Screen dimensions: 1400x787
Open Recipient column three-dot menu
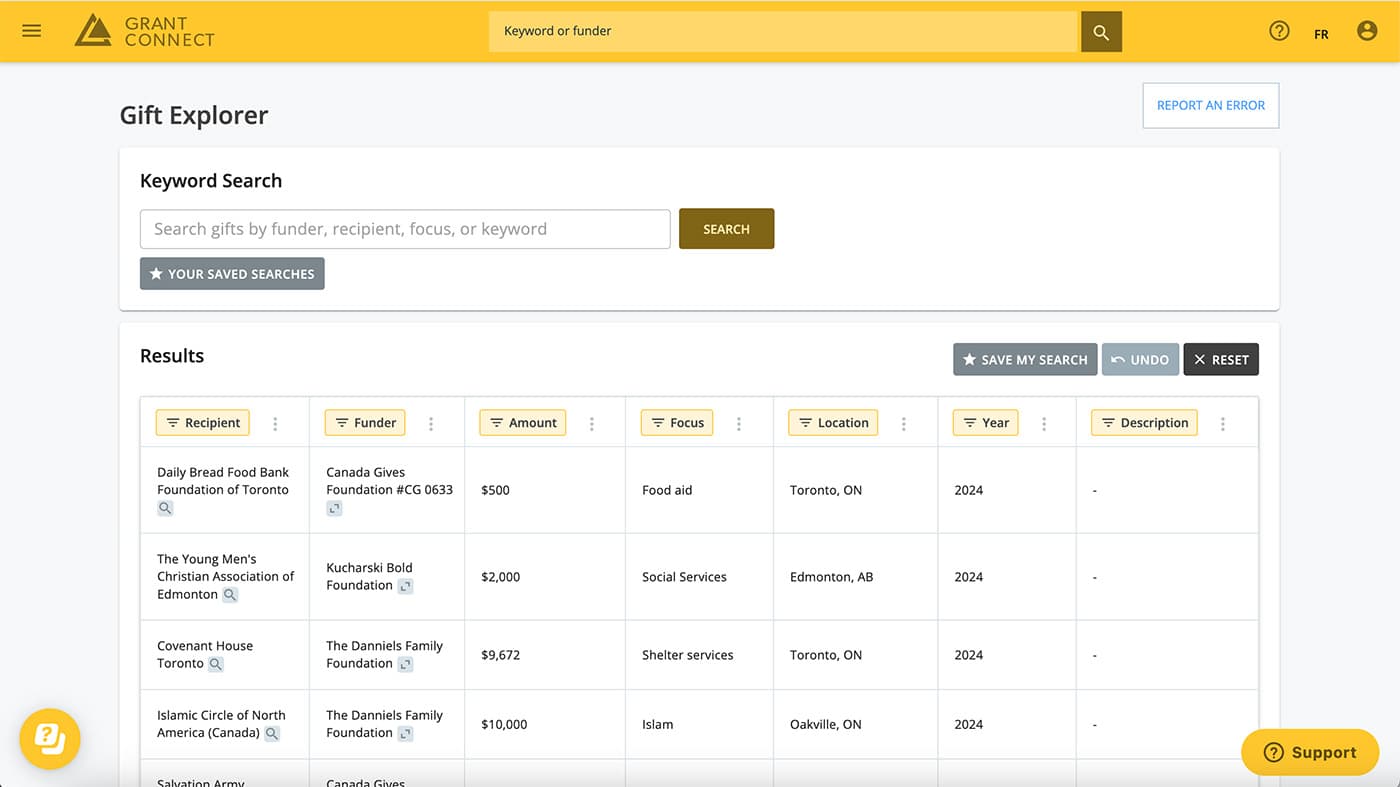275,424
